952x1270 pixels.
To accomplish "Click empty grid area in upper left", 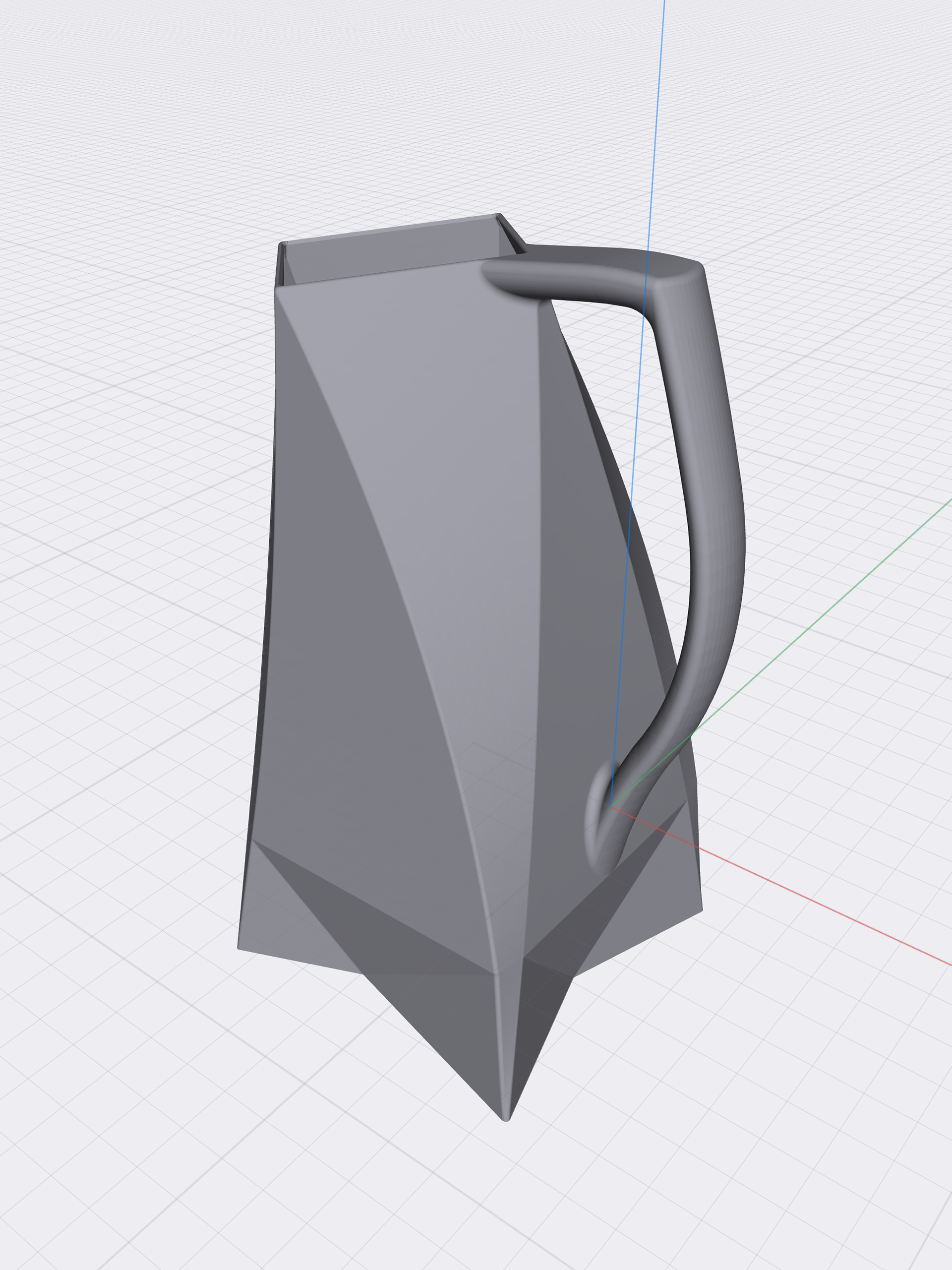I will click(115, 143).
